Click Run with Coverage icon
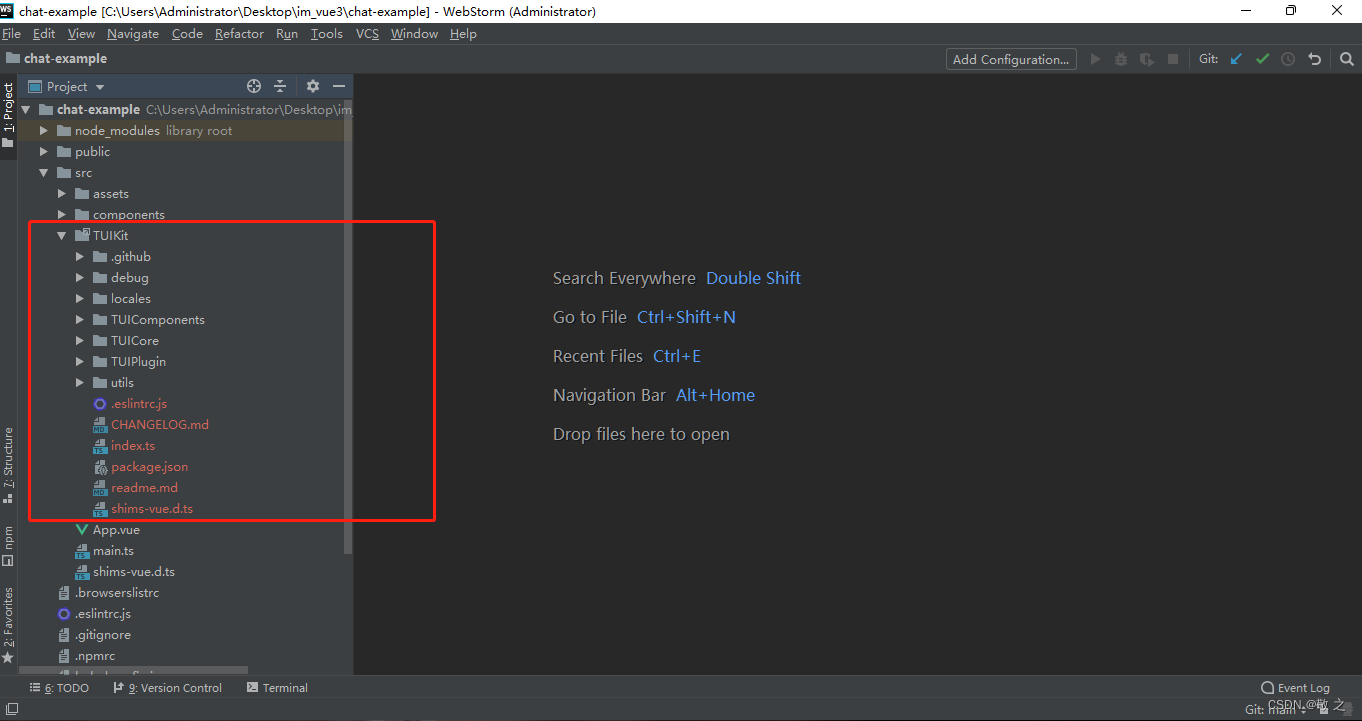Image resolution: width=1362 pixels, height=721 pixels. (x=1147, y=59)
